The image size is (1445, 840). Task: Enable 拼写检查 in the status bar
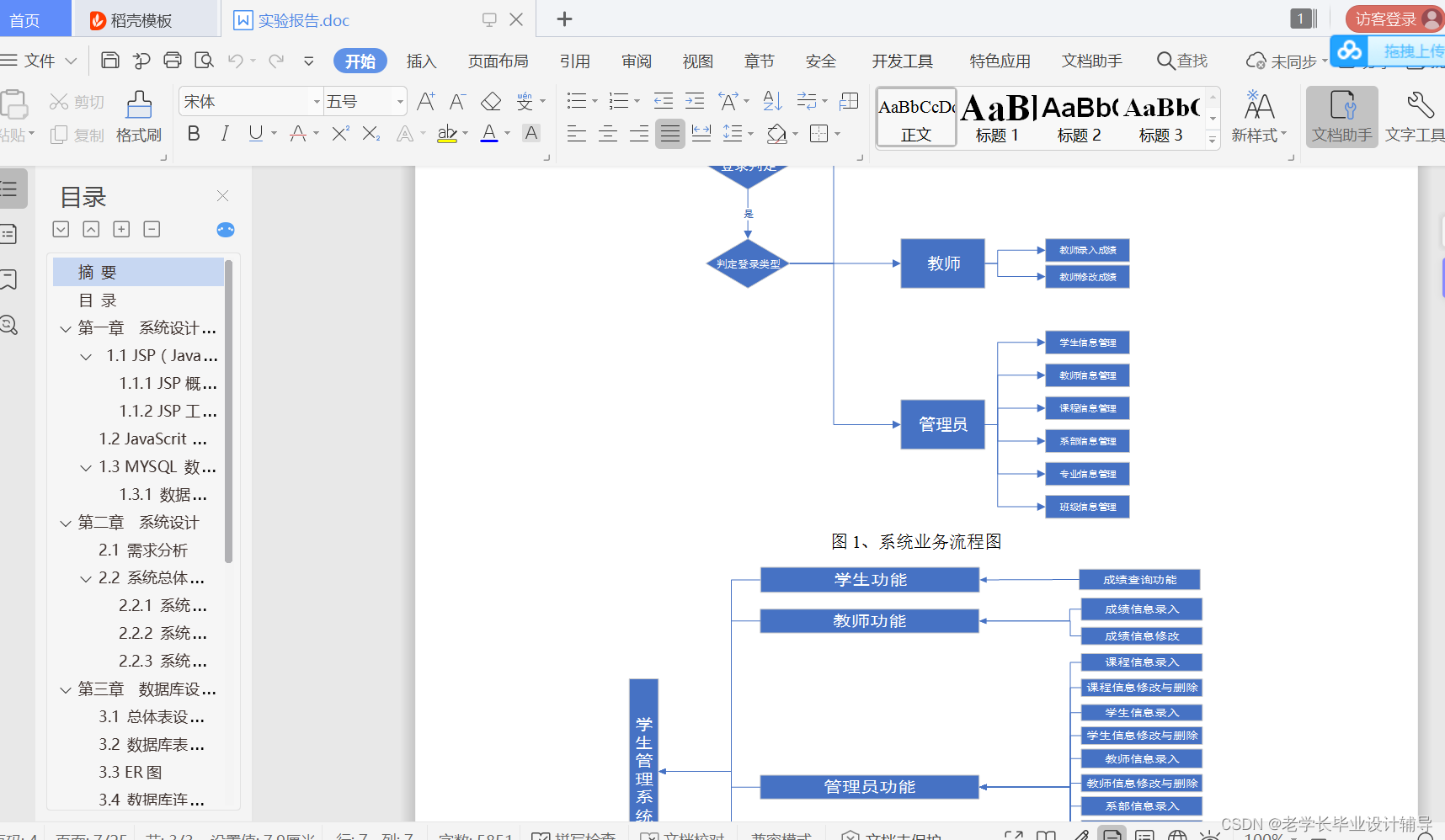(x=583, y=835)
